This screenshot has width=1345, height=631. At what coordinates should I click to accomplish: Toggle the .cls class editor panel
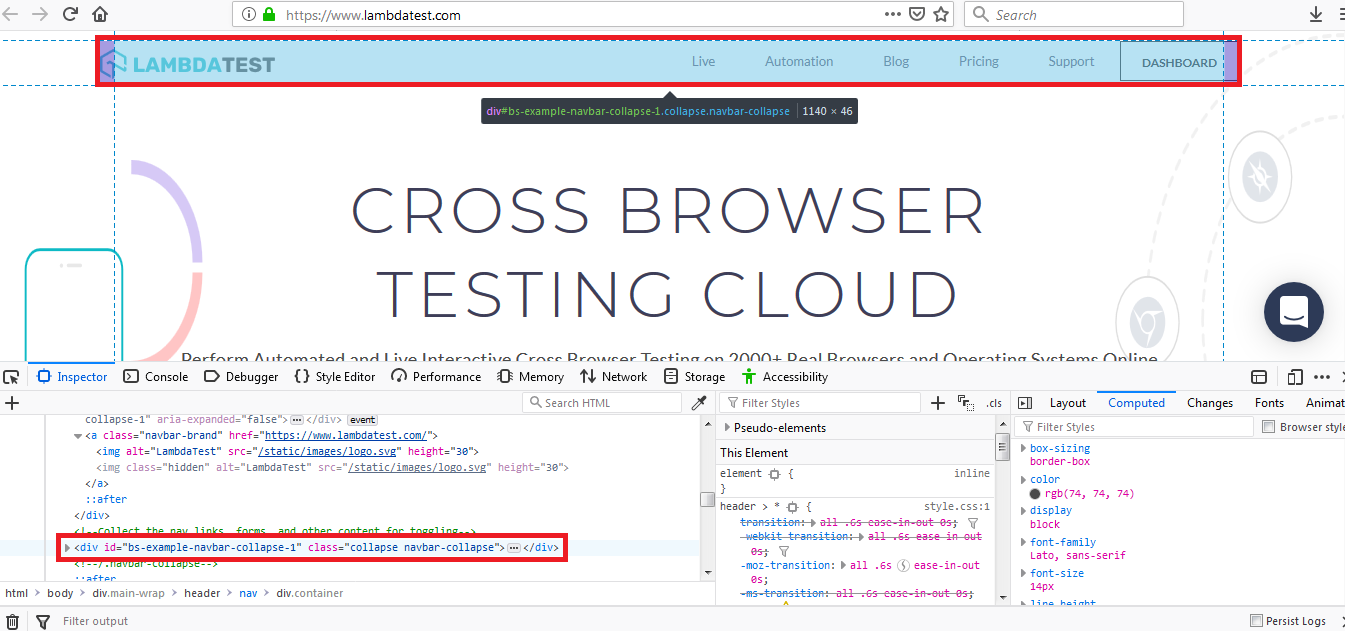point(993,402)
